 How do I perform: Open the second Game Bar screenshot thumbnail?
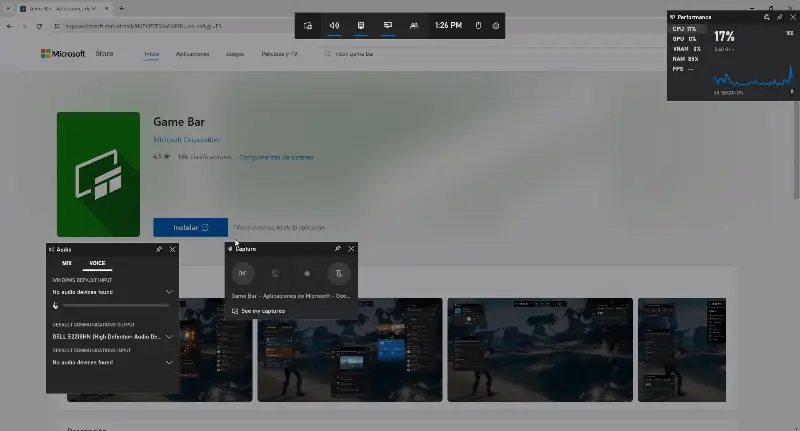click(350, 350)
